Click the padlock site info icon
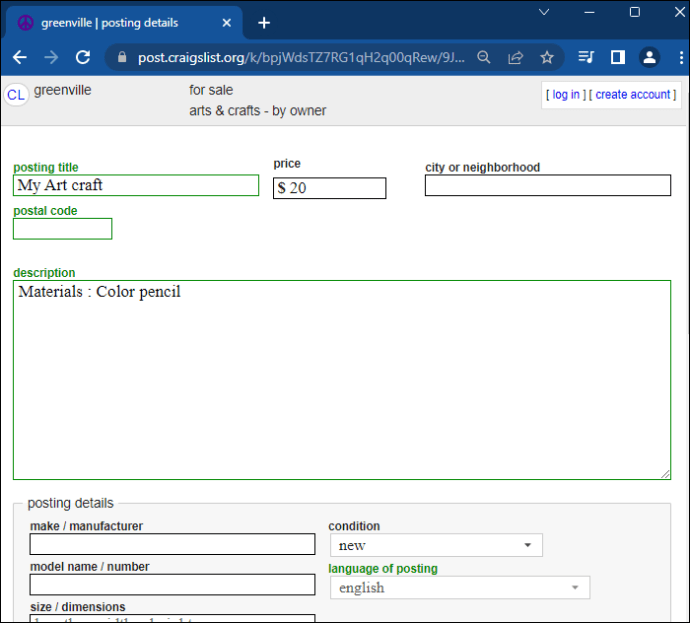 (122, 57)
